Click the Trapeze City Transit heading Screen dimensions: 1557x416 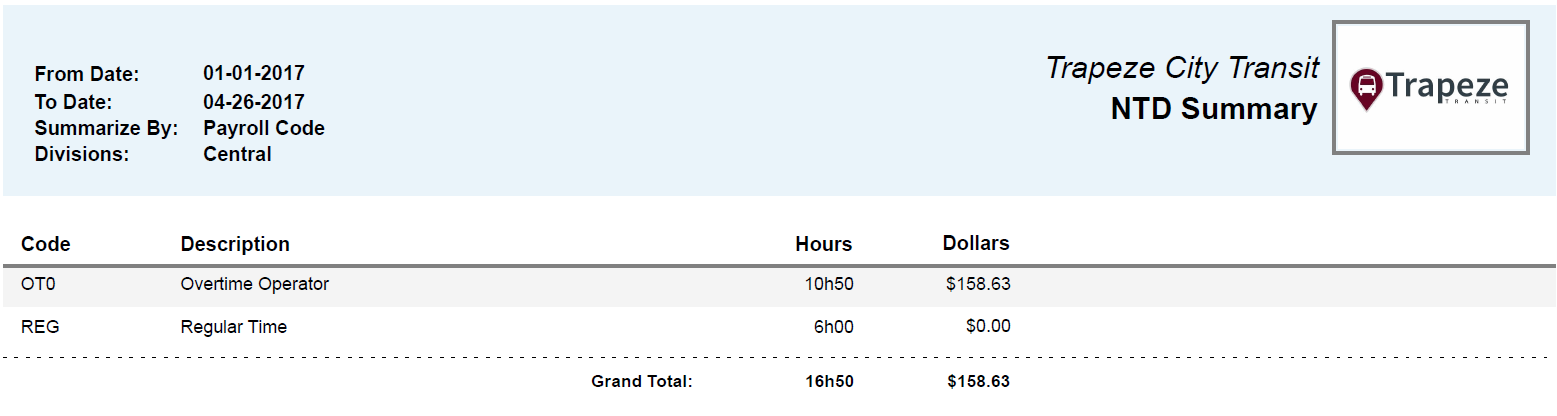pyautogui.click(x=1182, y=68)
